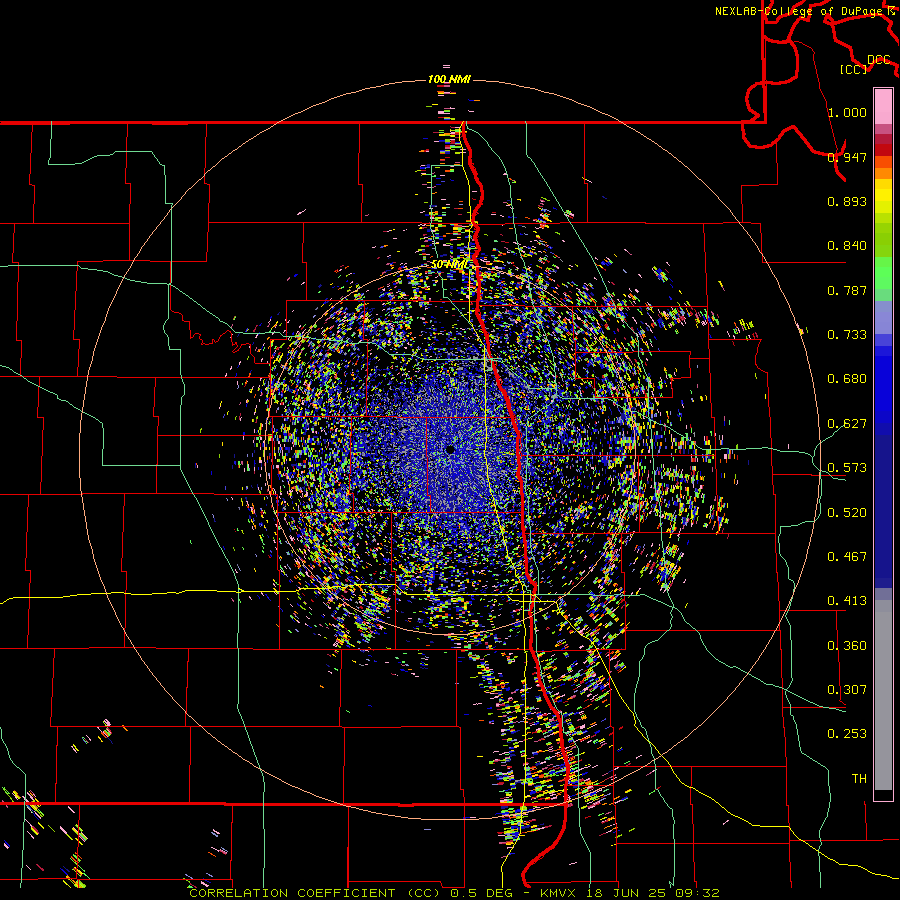Click the 0.893 scale value

point(847,201)
